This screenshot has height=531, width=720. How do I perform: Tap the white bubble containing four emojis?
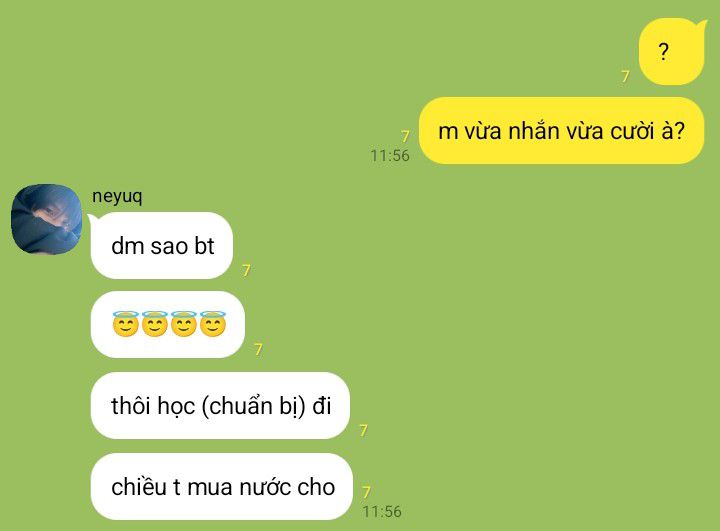(168, 324)
